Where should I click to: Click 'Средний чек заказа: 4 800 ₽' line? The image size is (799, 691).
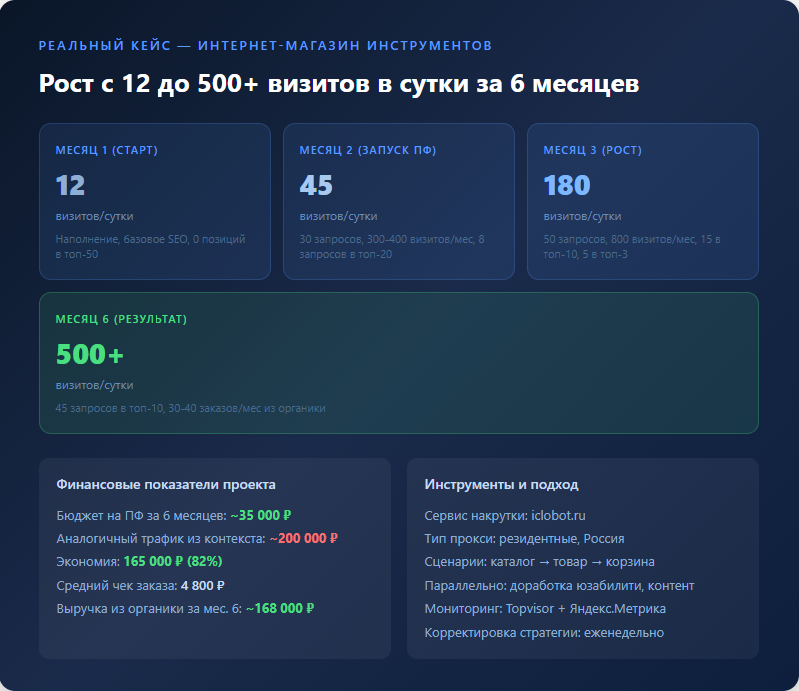(141, 586)
